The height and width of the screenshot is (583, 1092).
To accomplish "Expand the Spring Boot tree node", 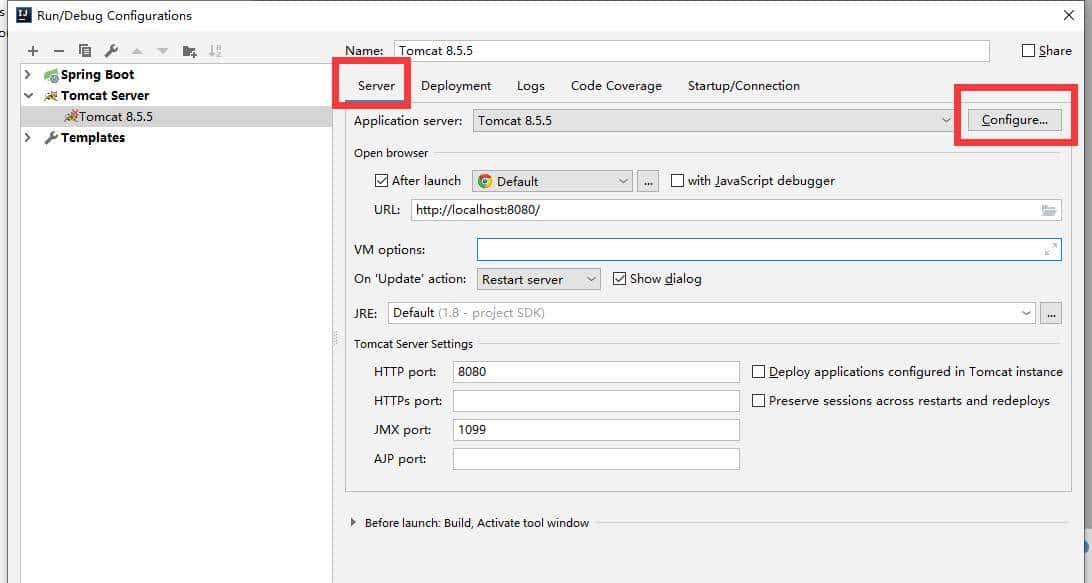I will coord(28,75).
